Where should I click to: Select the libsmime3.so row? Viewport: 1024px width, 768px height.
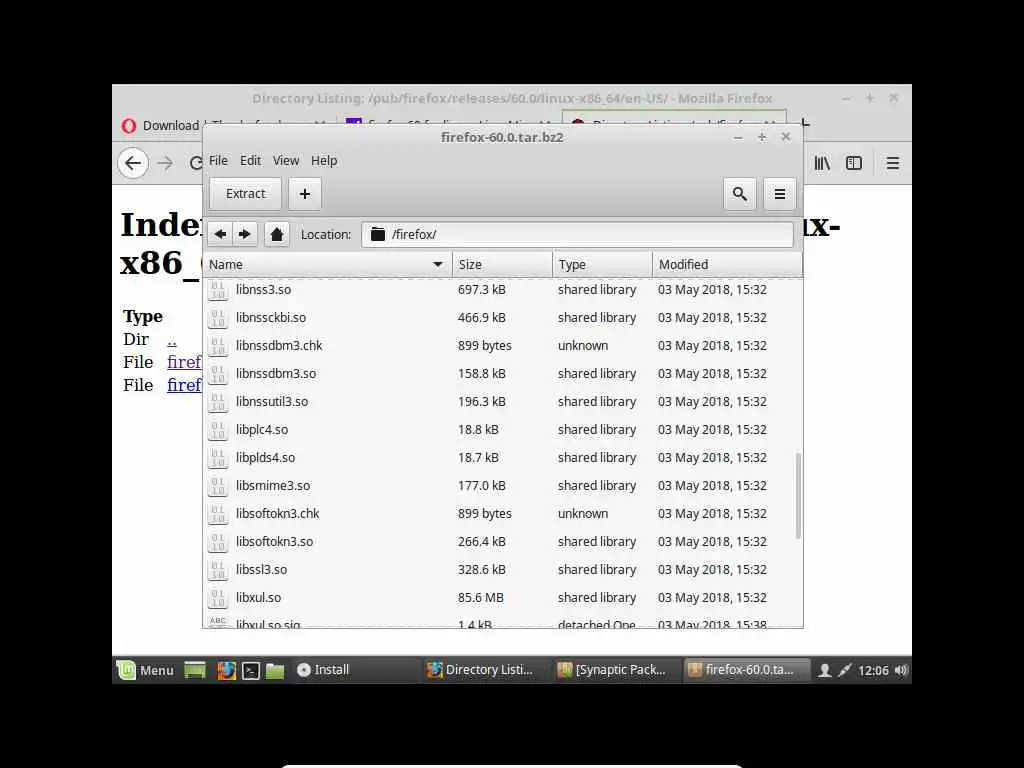click(x=503, y=486)
